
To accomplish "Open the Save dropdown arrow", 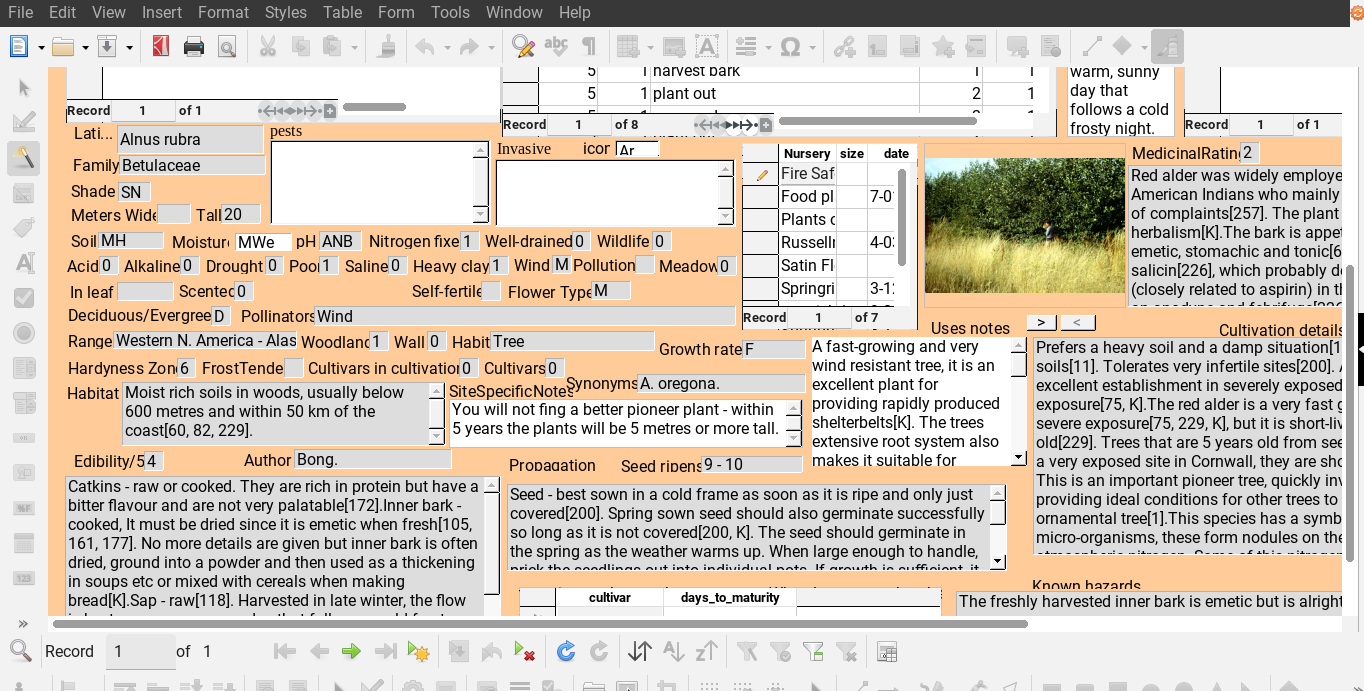I will coord(129,47).
